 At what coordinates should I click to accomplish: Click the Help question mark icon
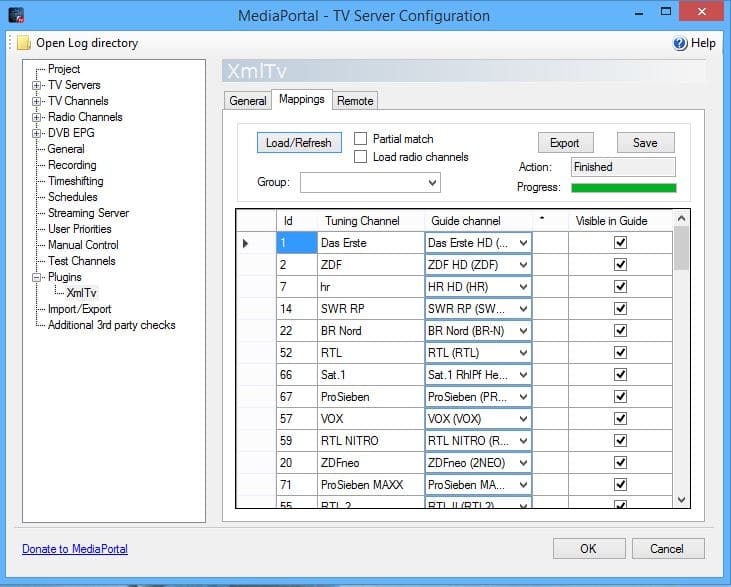click(x=680, y=43)
